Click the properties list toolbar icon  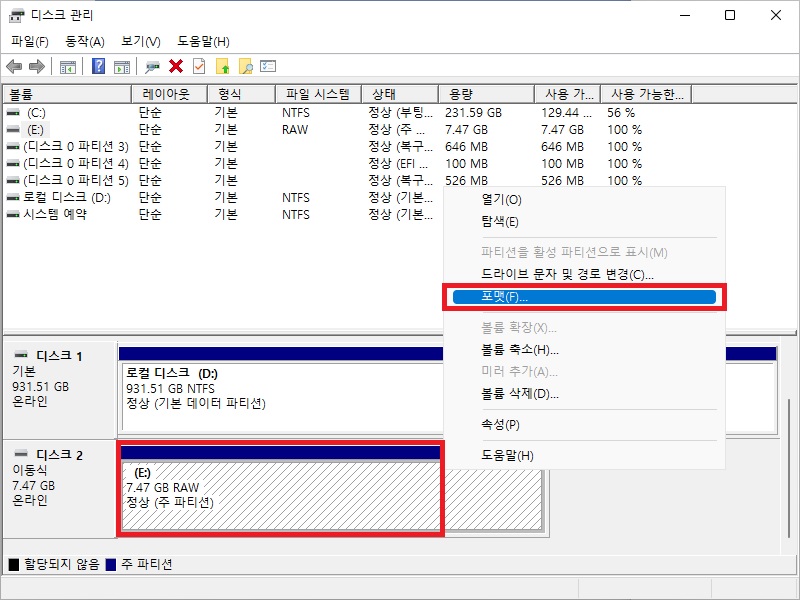pos(268,67)
